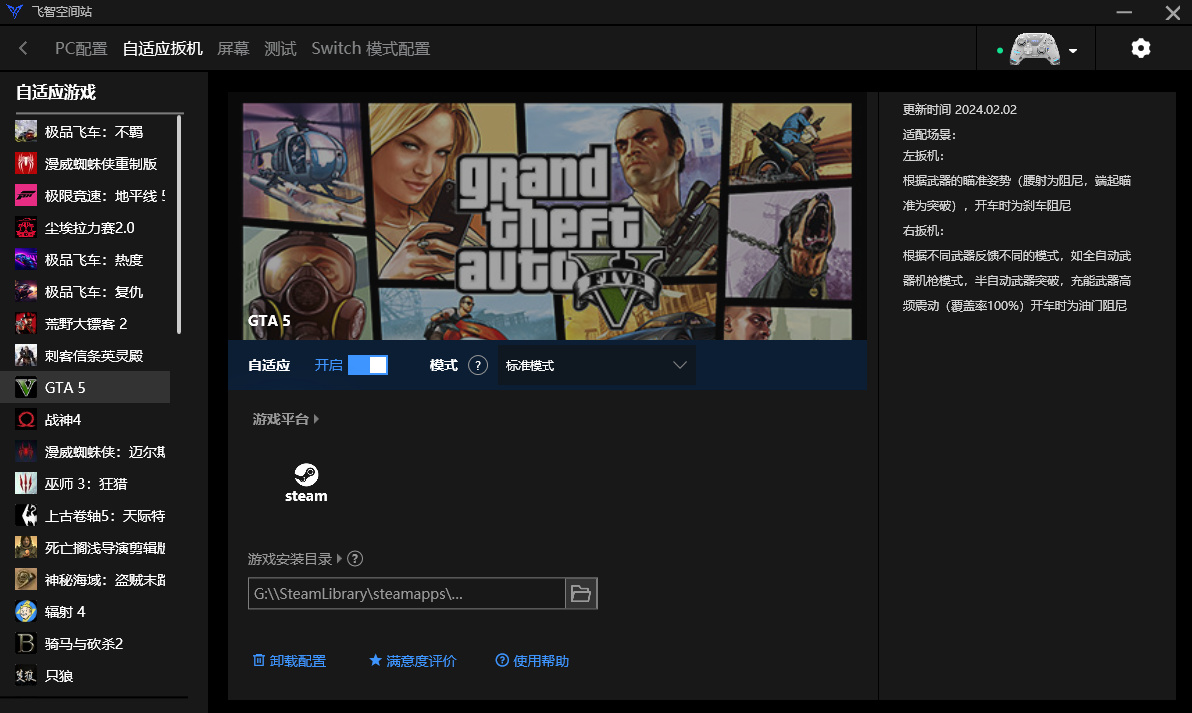Click the Flydigi logo in title bar
The height and width of the screenshot is (713, 1192).
click(14, 11)
